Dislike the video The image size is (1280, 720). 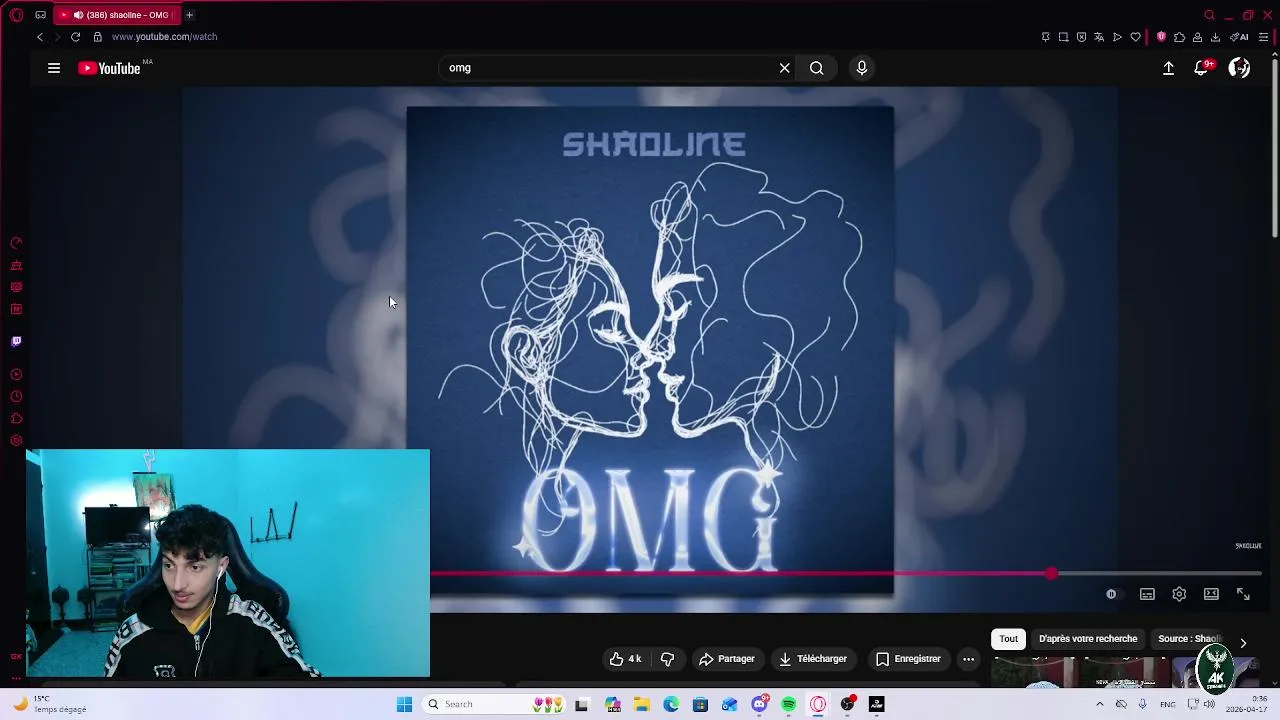tap(667, 659)
